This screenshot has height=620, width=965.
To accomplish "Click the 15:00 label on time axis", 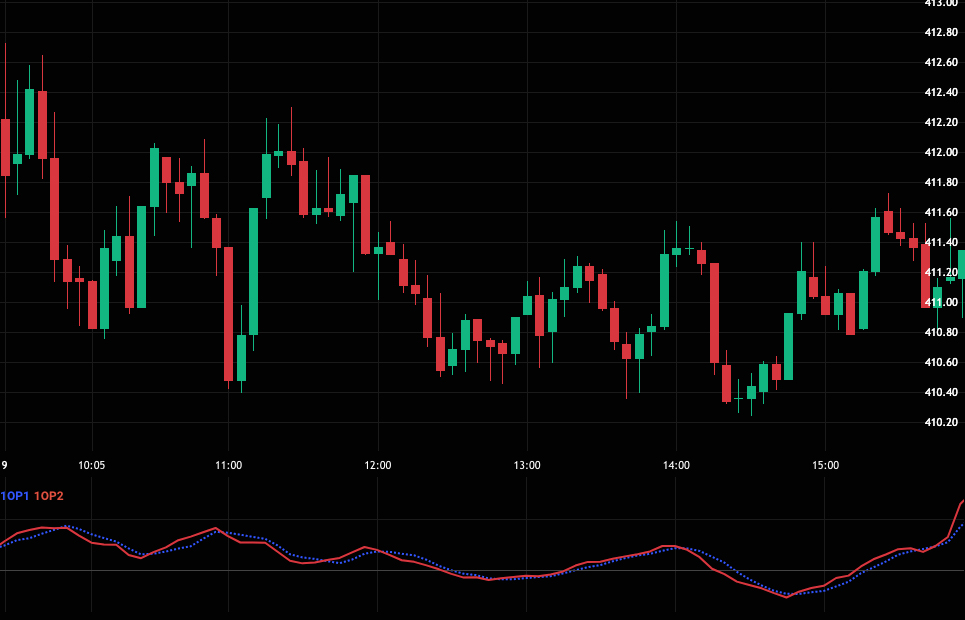I will point(825,465).
